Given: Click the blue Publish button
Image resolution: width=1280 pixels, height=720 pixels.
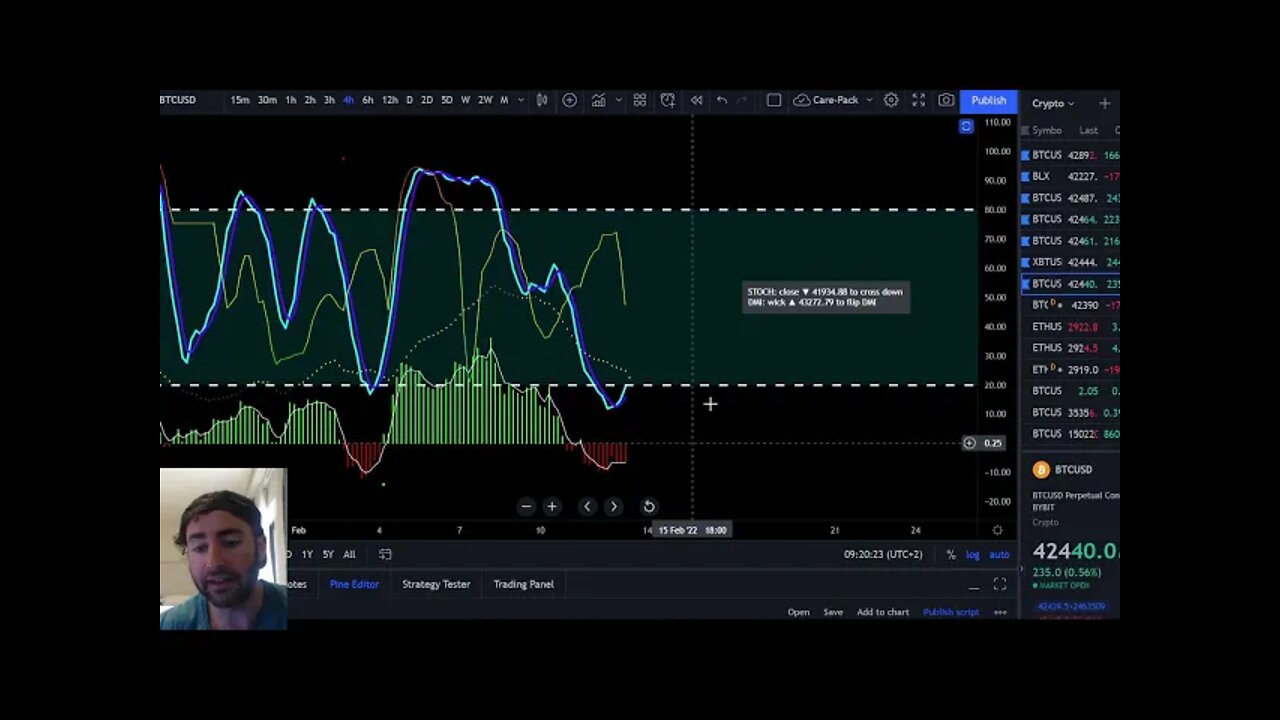Looking at the screenshot, I should [988, 100].
